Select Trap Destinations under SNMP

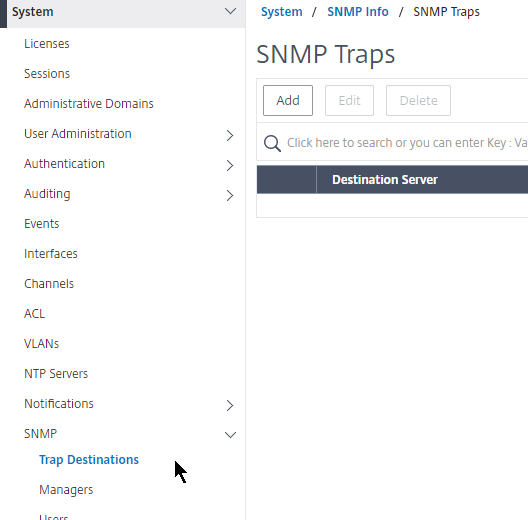[89, 460]
